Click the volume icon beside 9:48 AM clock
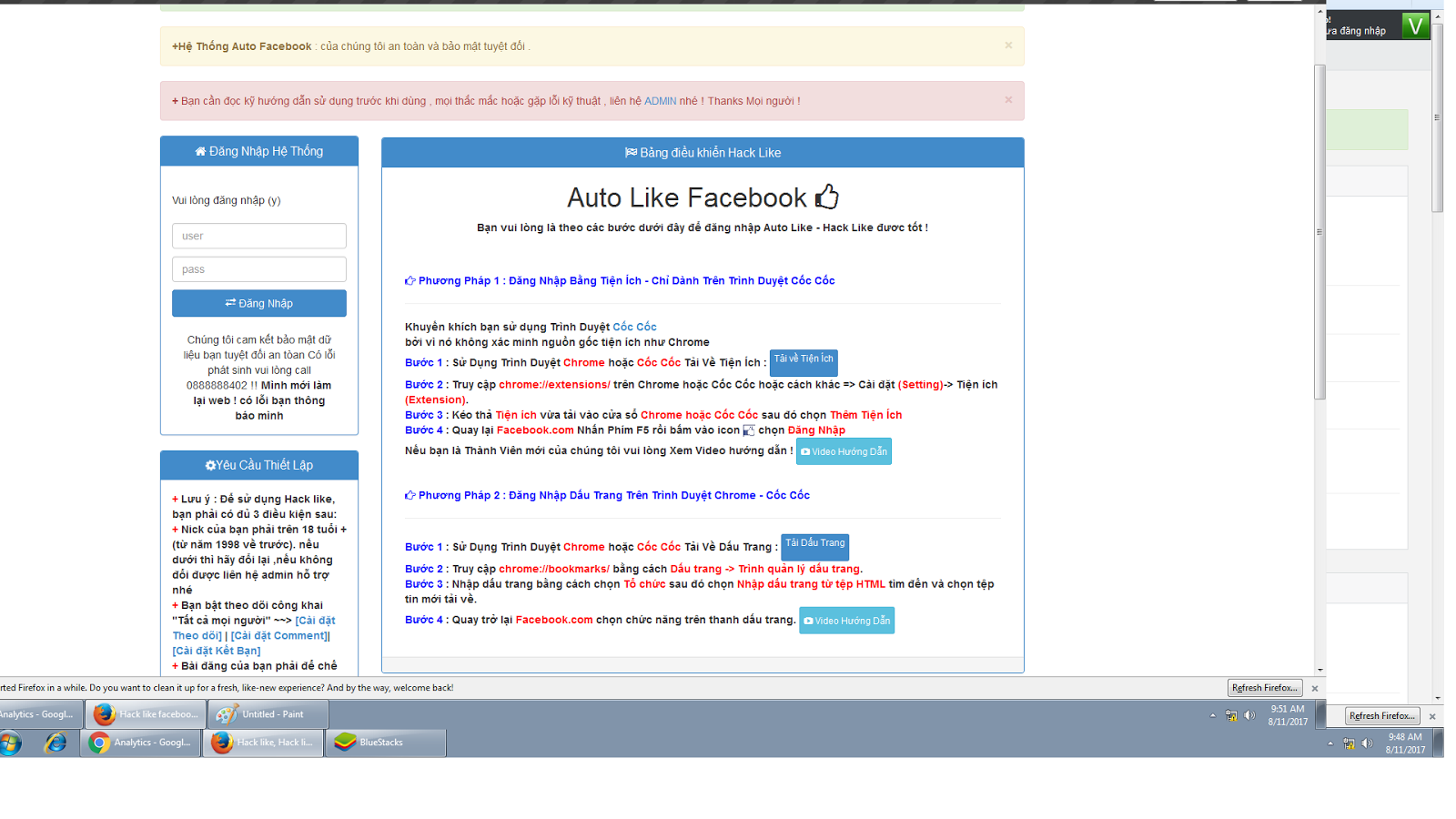The height and width of the screenshot is (819, 1456). [x=1368, y=743]
